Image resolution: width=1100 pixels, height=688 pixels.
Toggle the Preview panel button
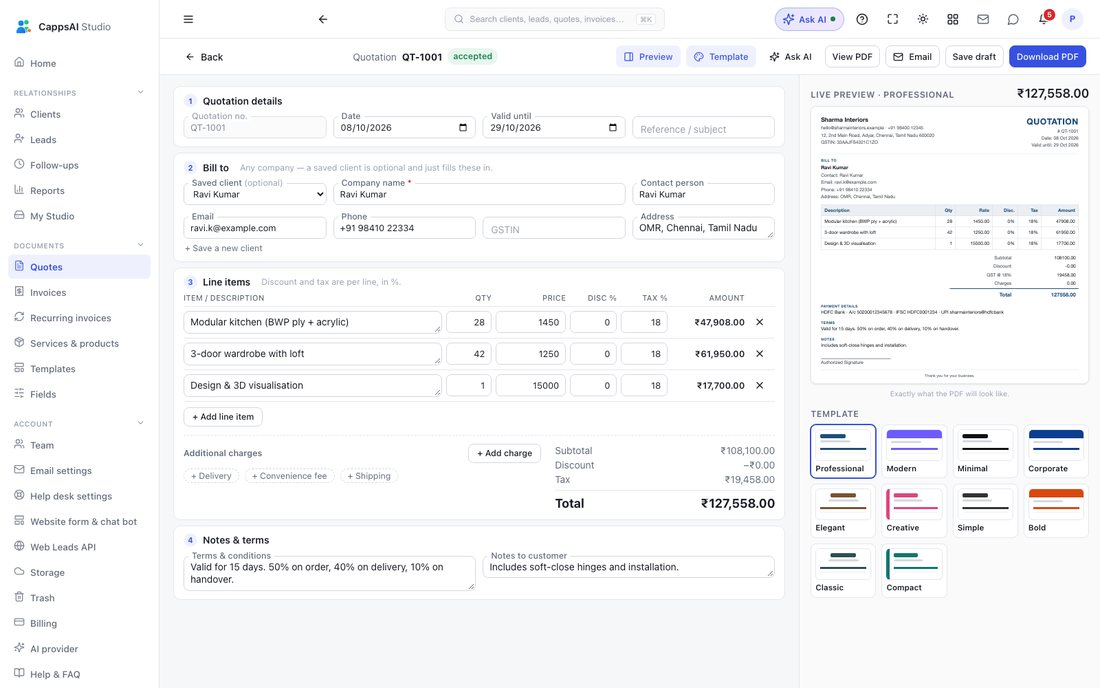tap(648, 57)
